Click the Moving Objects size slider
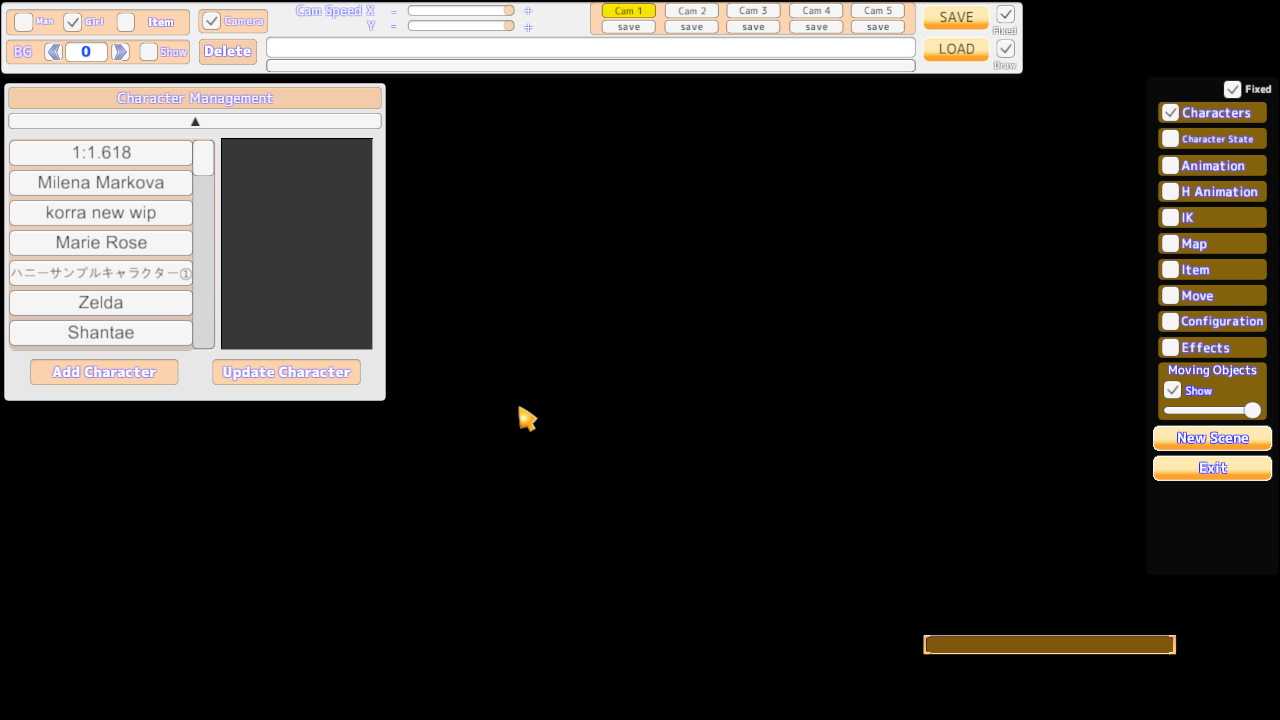Image resolution: width=1280 pixels, height=720 pixels. [x=1210, y=410]
